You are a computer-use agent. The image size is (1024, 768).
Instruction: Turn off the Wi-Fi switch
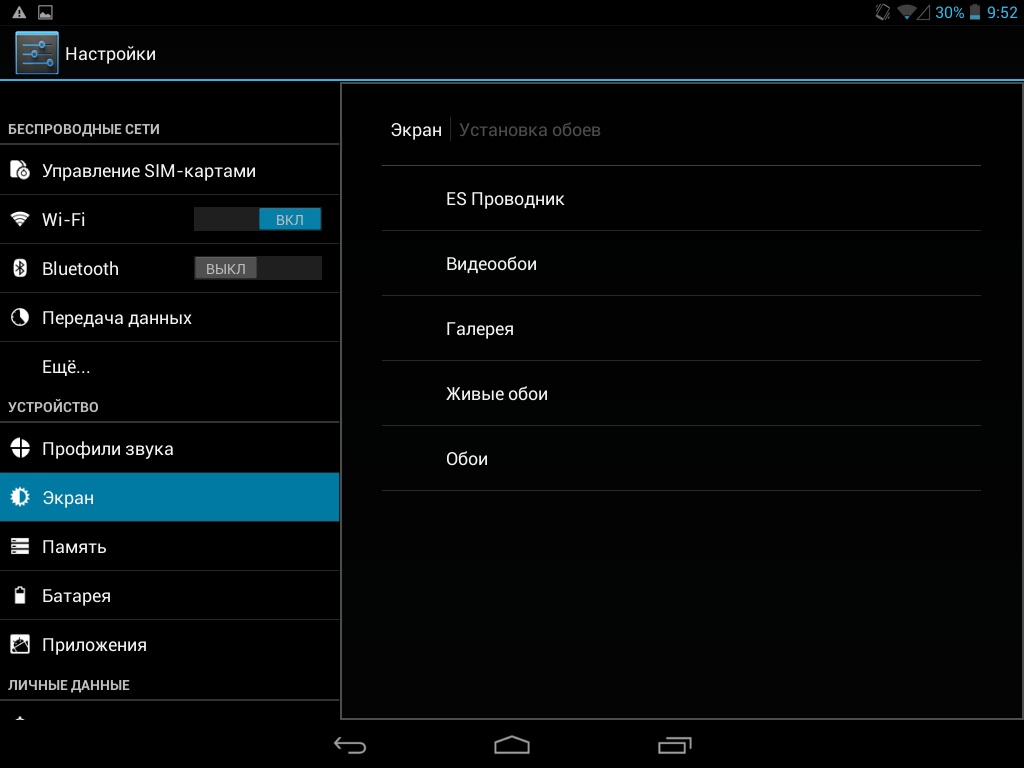click(258, 219)
